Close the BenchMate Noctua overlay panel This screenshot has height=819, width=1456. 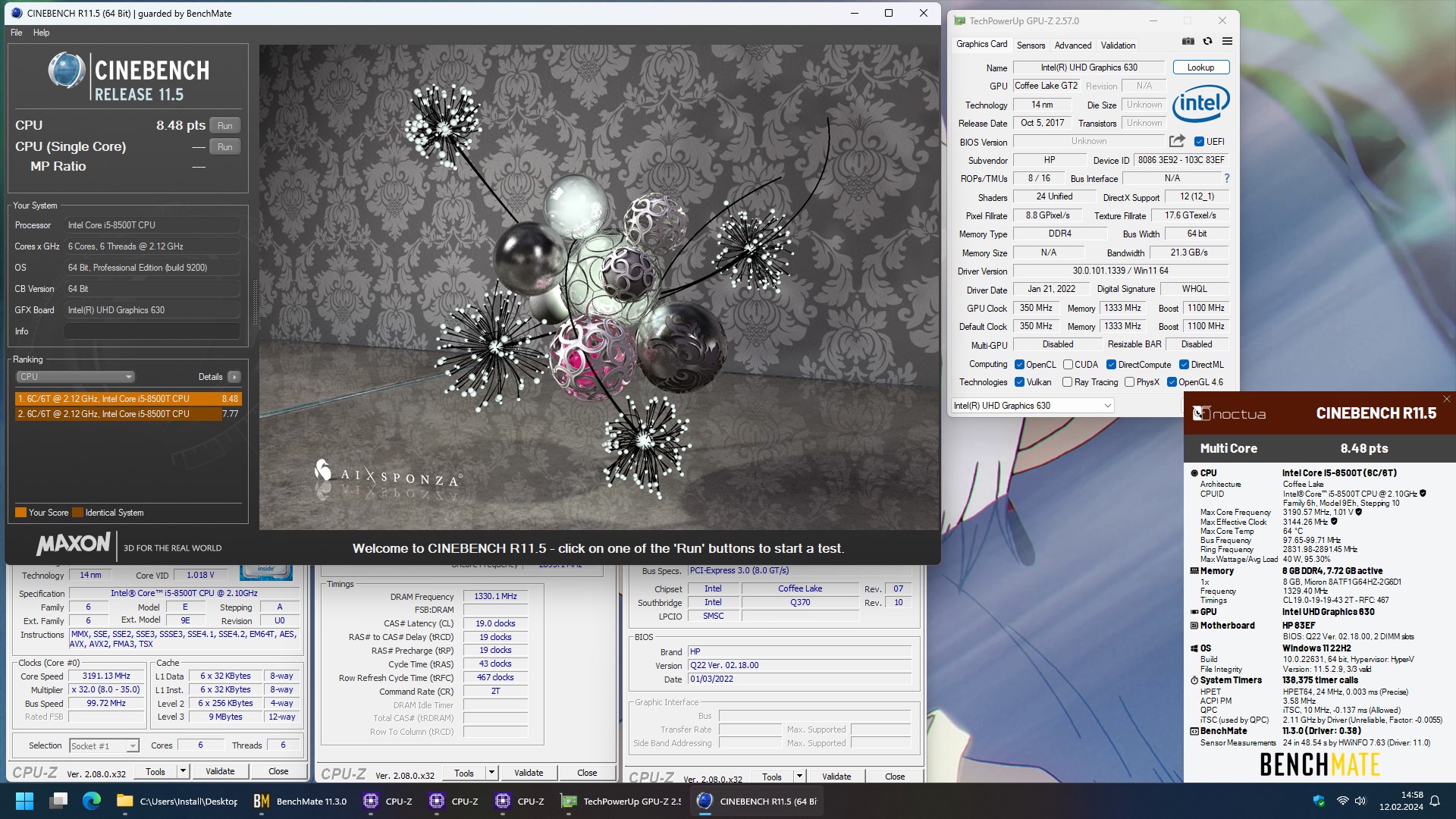tap(1446, 399)
